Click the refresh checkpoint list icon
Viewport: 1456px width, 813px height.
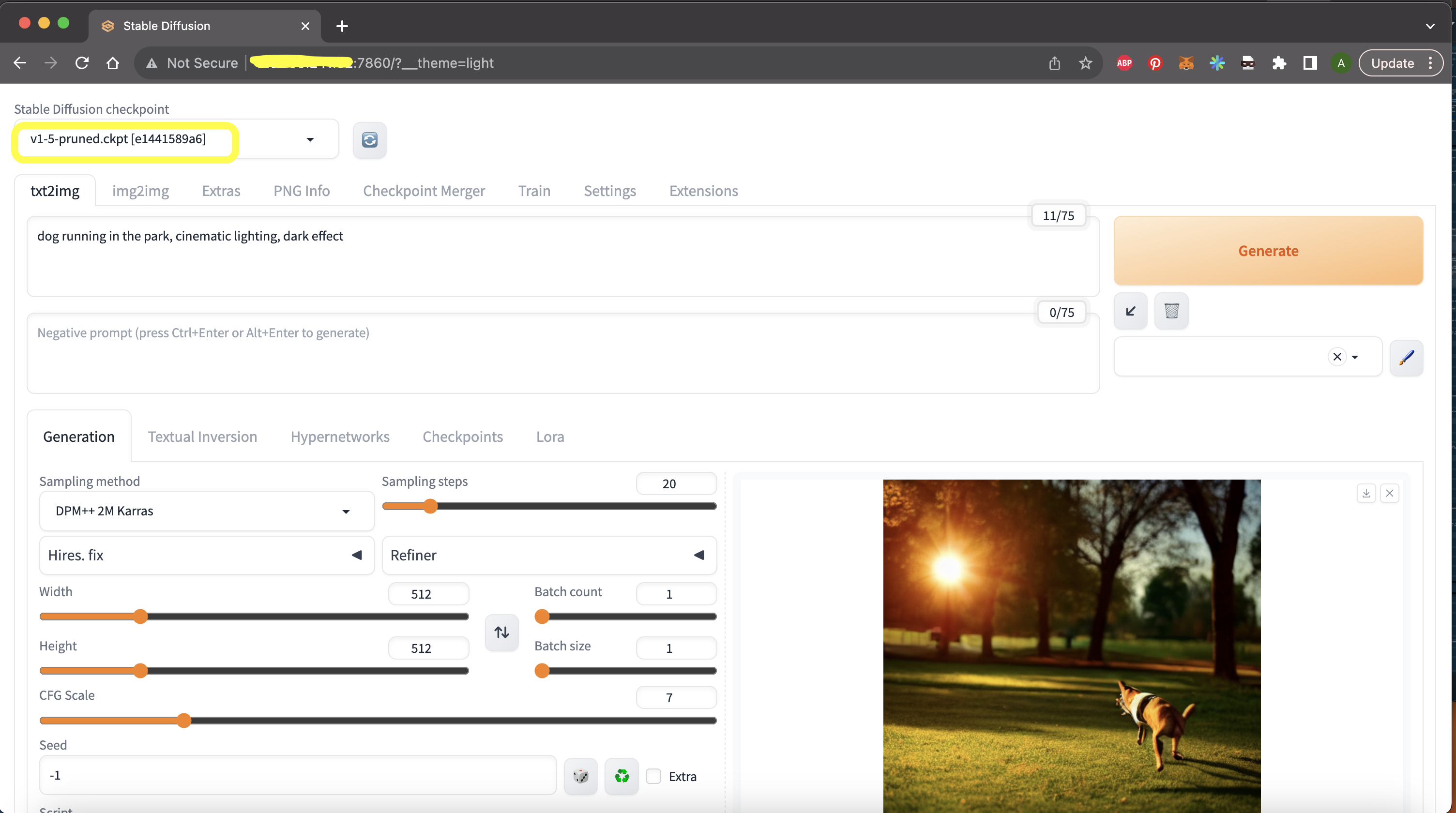click(370, 139)
